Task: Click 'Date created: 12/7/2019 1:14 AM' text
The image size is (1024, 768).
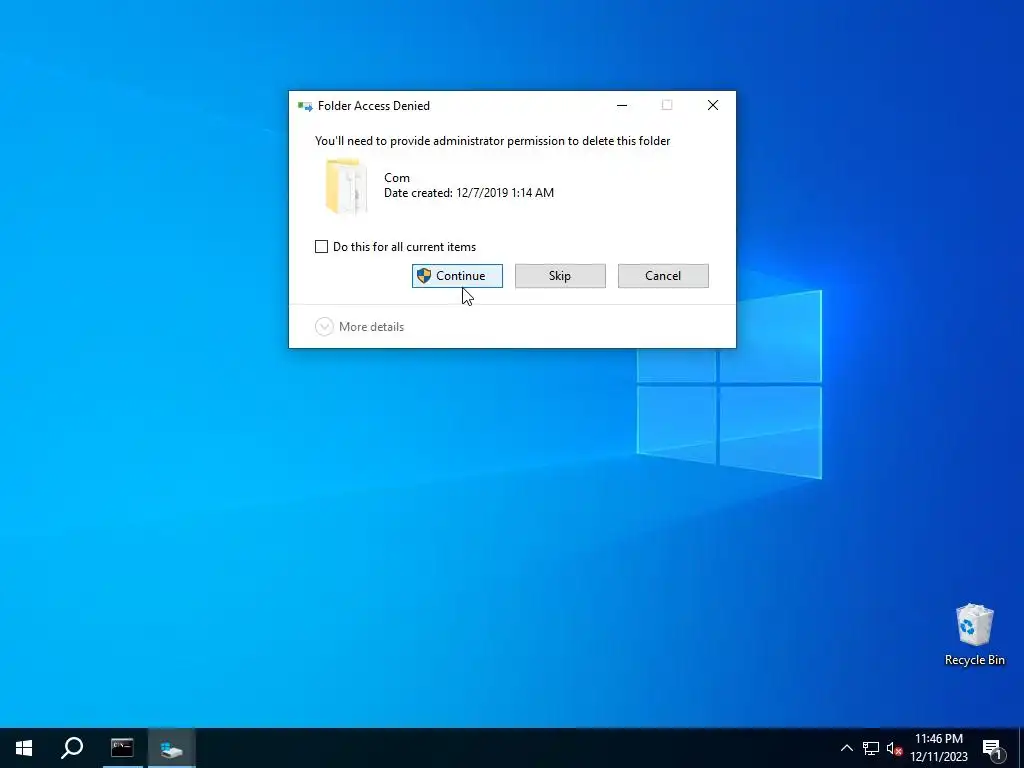Action: [469, 193]
